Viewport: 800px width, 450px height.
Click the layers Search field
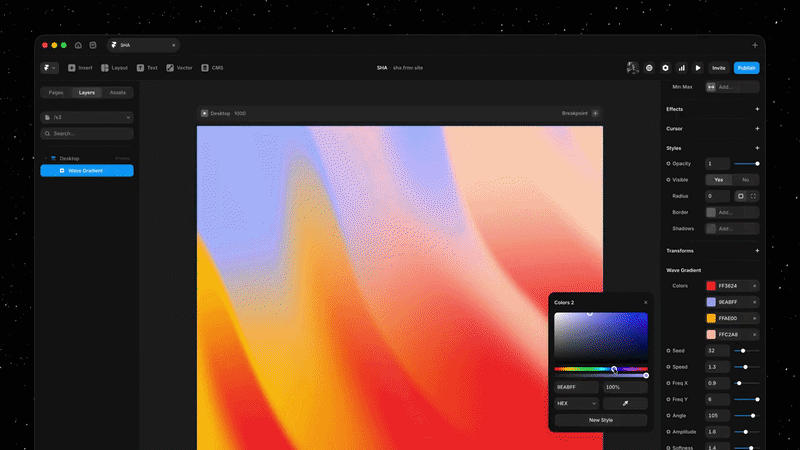pos(88,133)
